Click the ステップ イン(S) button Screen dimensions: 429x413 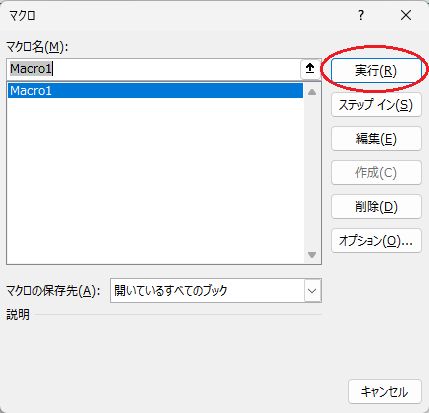click(376, 105)
